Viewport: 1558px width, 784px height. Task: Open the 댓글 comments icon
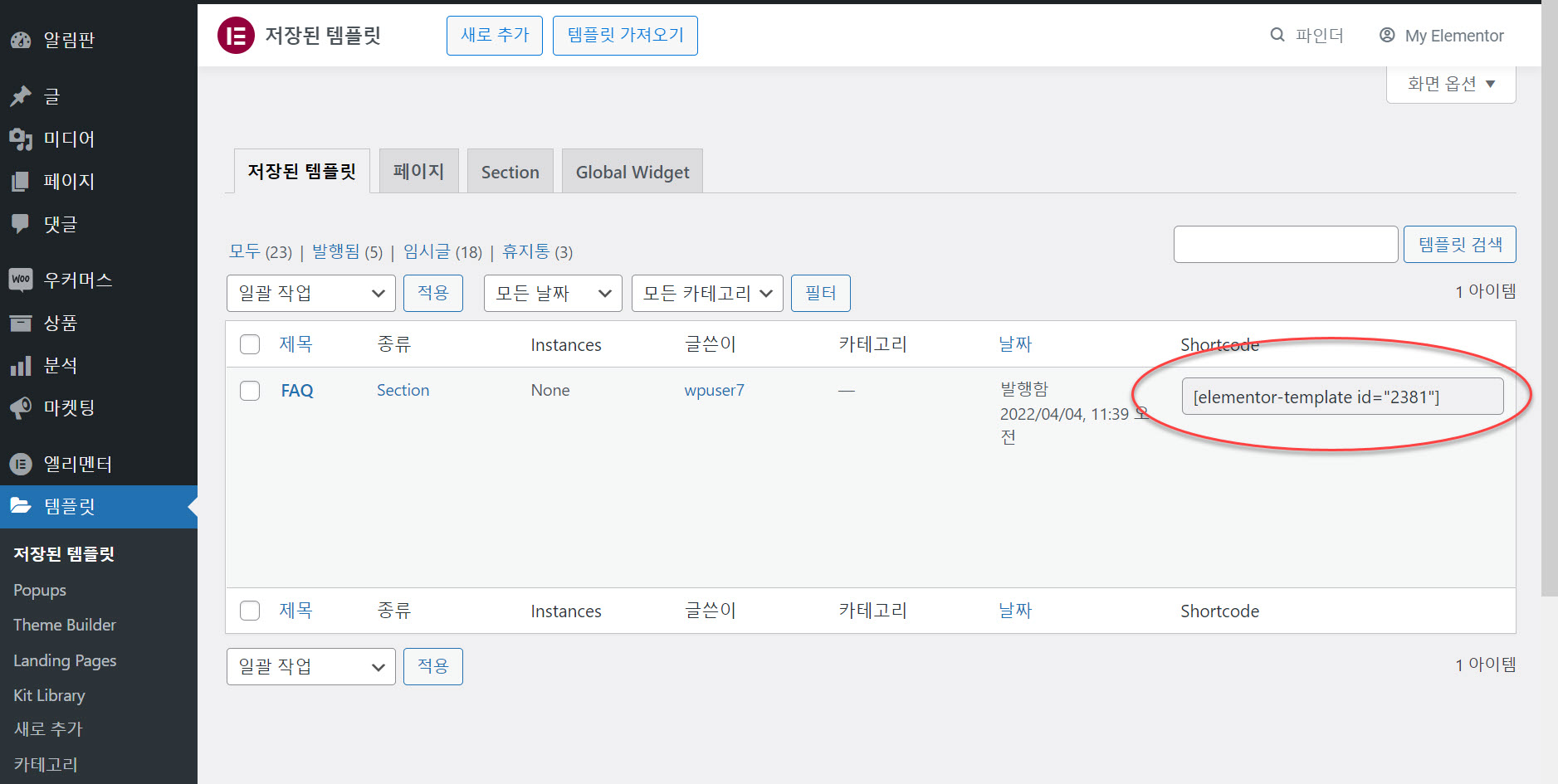tap(21, 223)
